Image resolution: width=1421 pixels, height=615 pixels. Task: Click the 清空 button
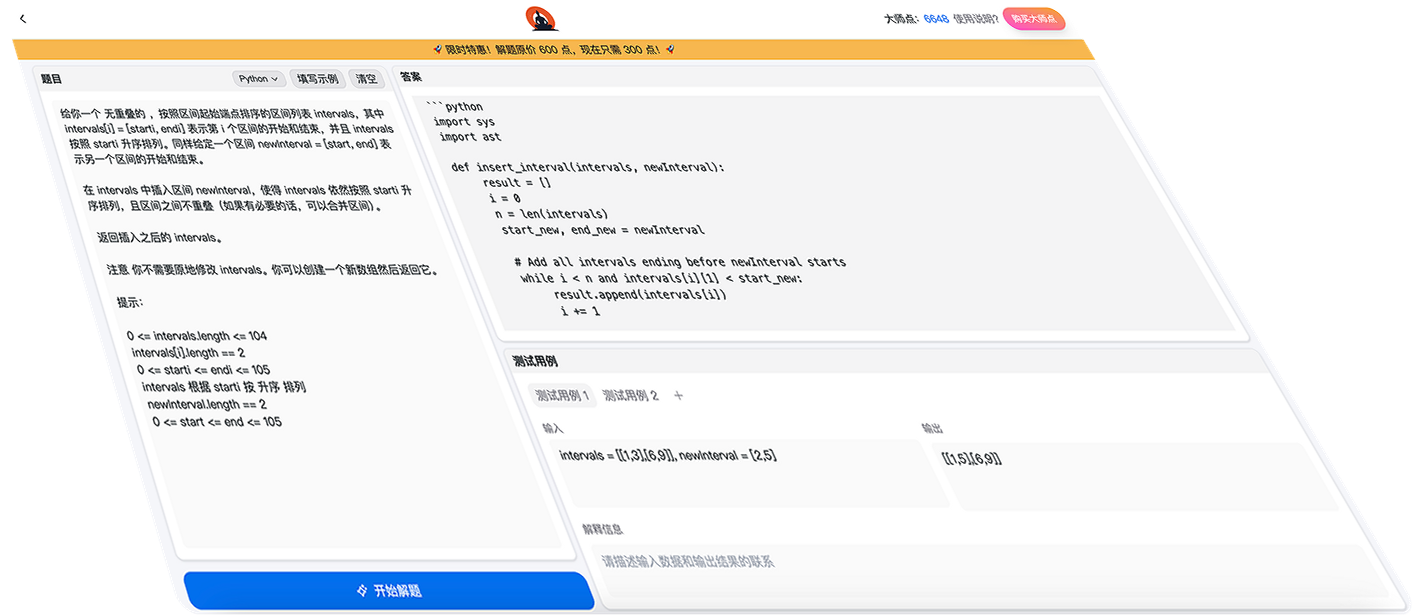367,79
